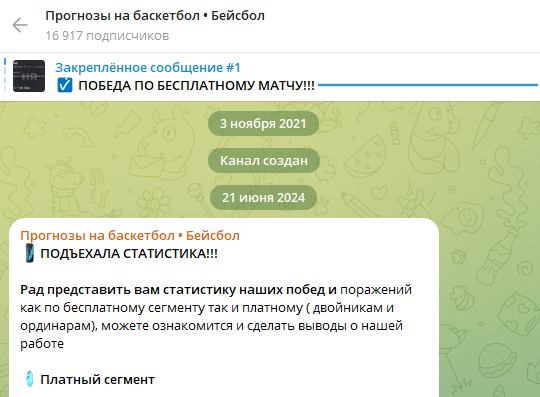Click the heading 'ПОДЪЕХАЛА СТАТИСТИКА!!!'

click(129, 254)
